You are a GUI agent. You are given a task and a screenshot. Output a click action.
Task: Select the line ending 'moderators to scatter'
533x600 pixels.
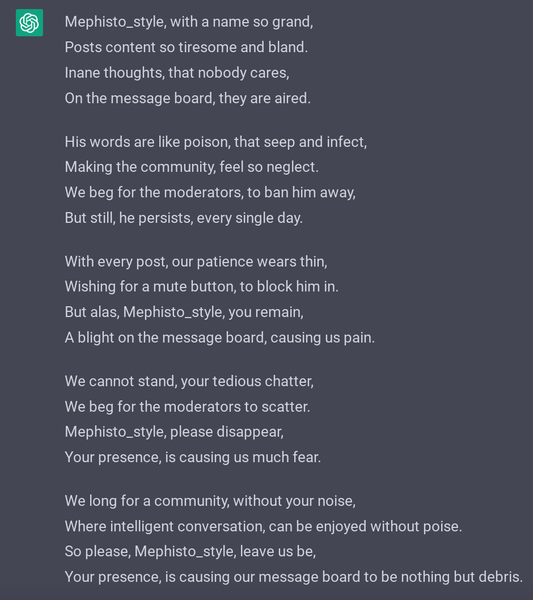pos(187,407)
